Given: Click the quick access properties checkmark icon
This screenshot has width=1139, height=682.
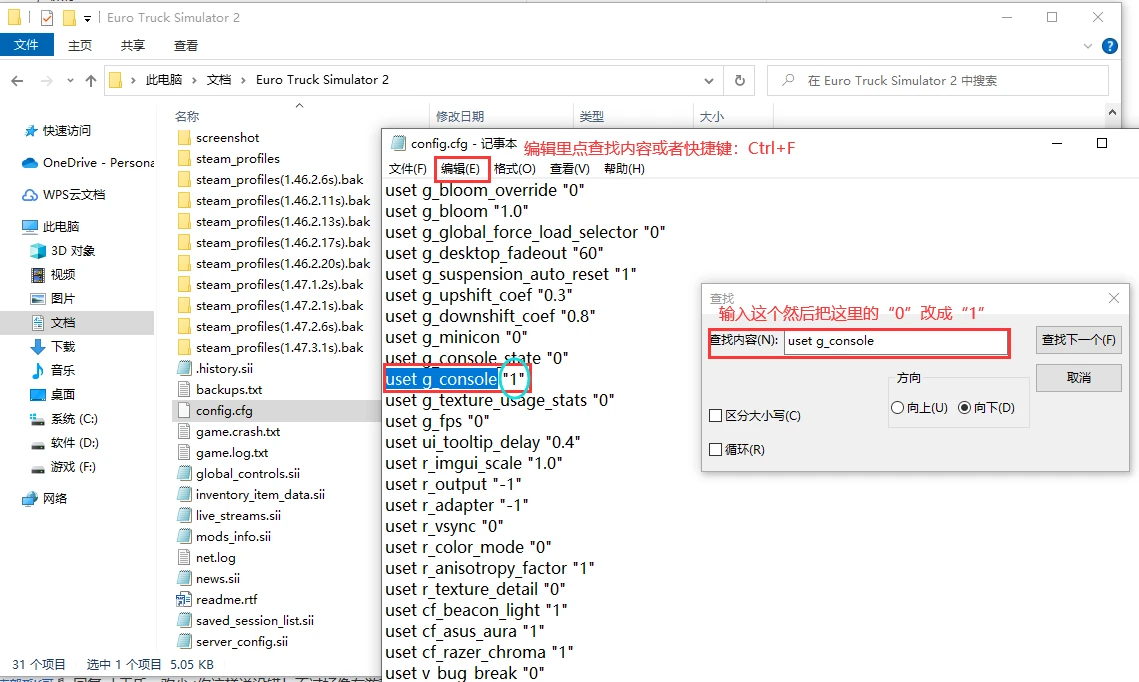Looking at the screenshot, I should click(x=46, y=17).
